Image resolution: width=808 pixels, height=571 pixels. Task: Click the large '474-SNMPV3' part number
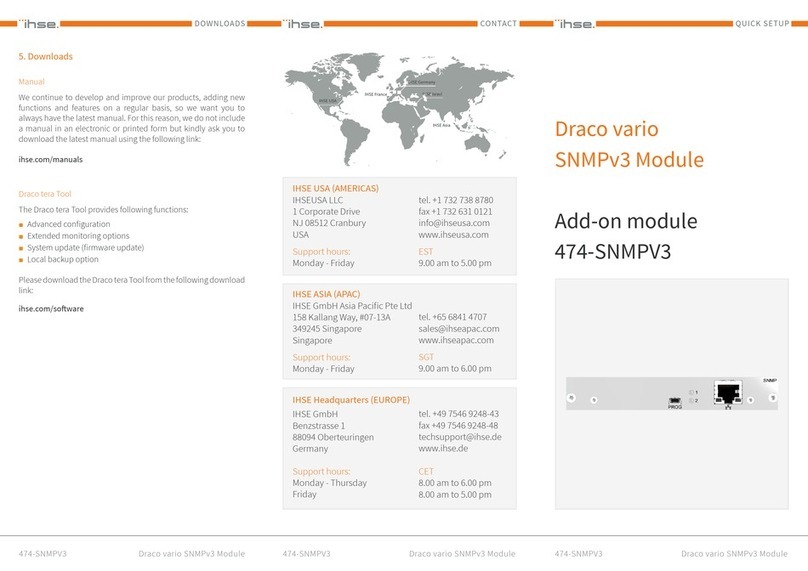(x=613, y=251)
